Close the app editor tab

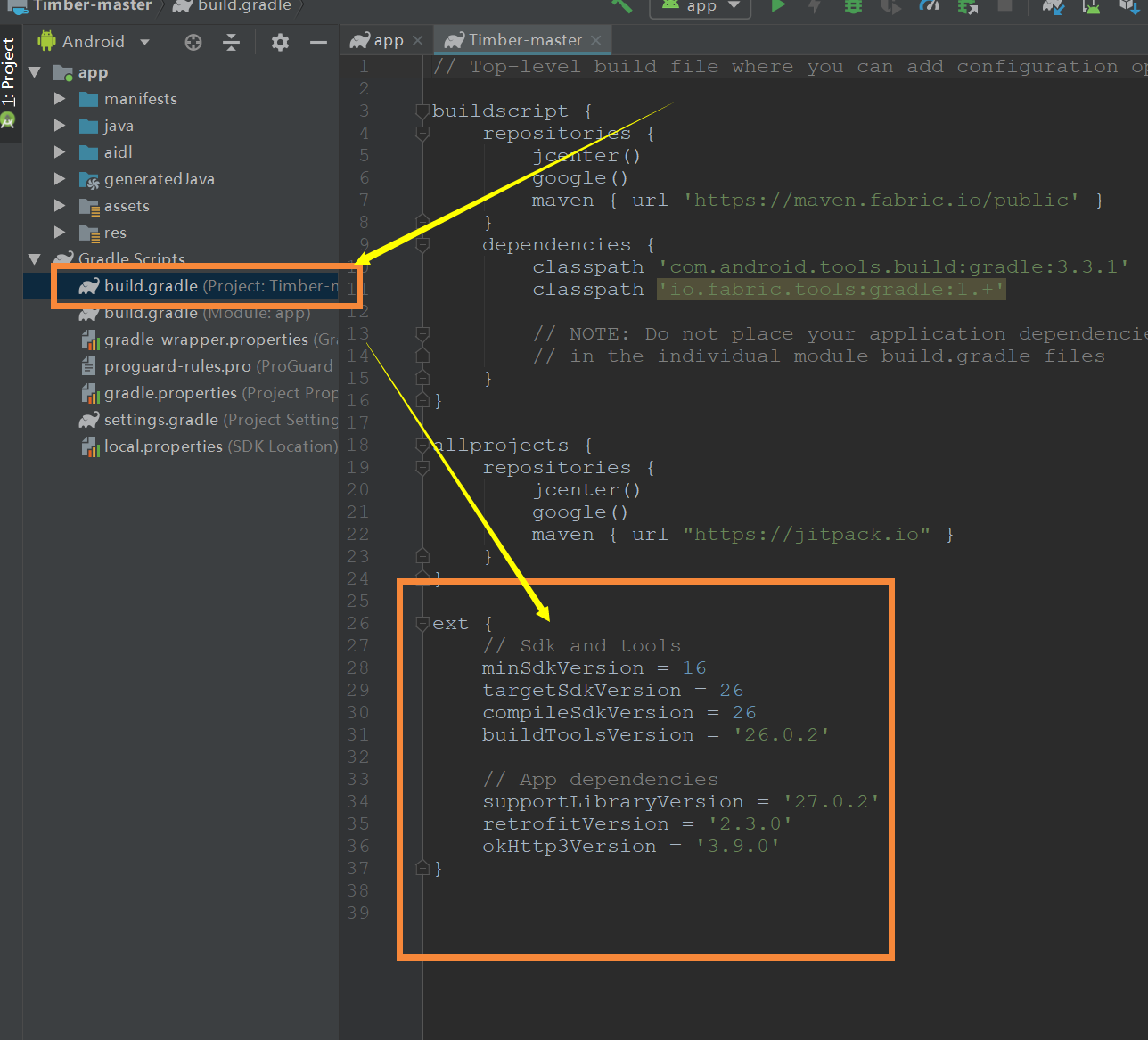(x=417, y=41)
